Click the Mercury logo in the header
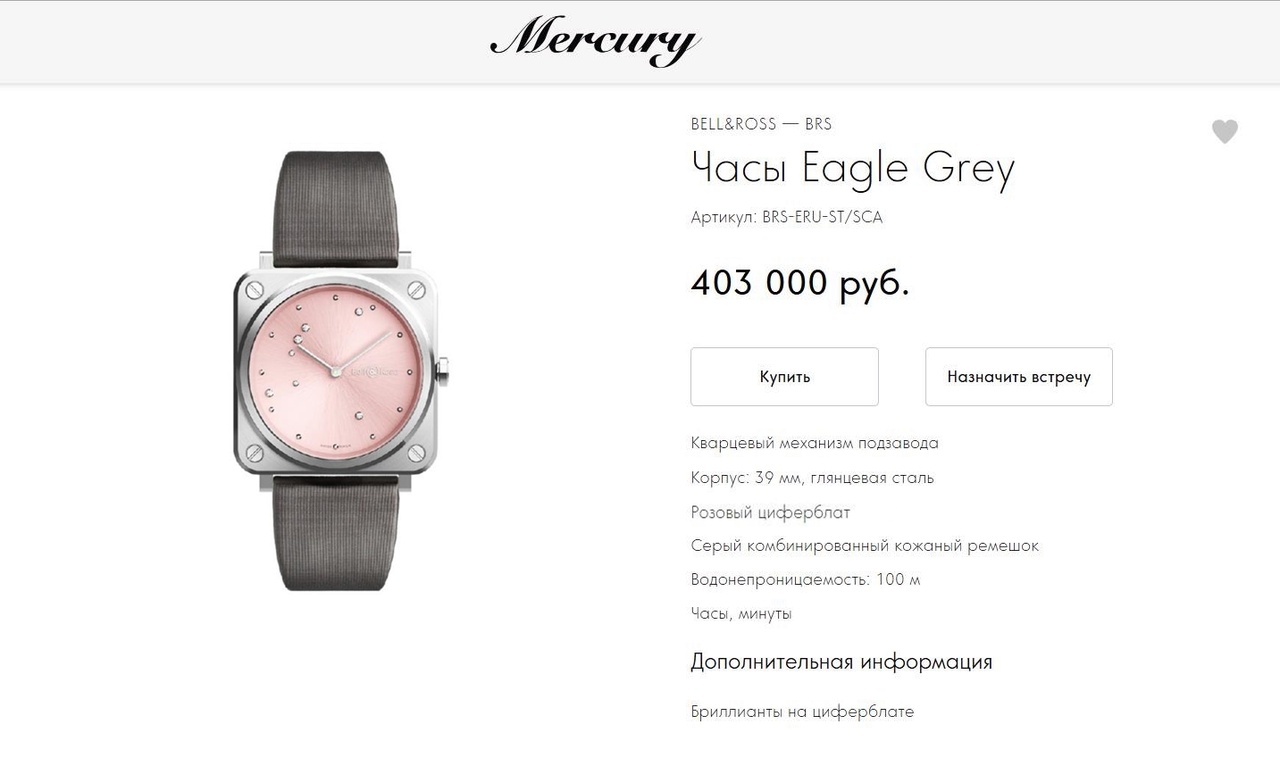Image resolution: width=1280 pixels, height=766 pixels. click(595, 41)
